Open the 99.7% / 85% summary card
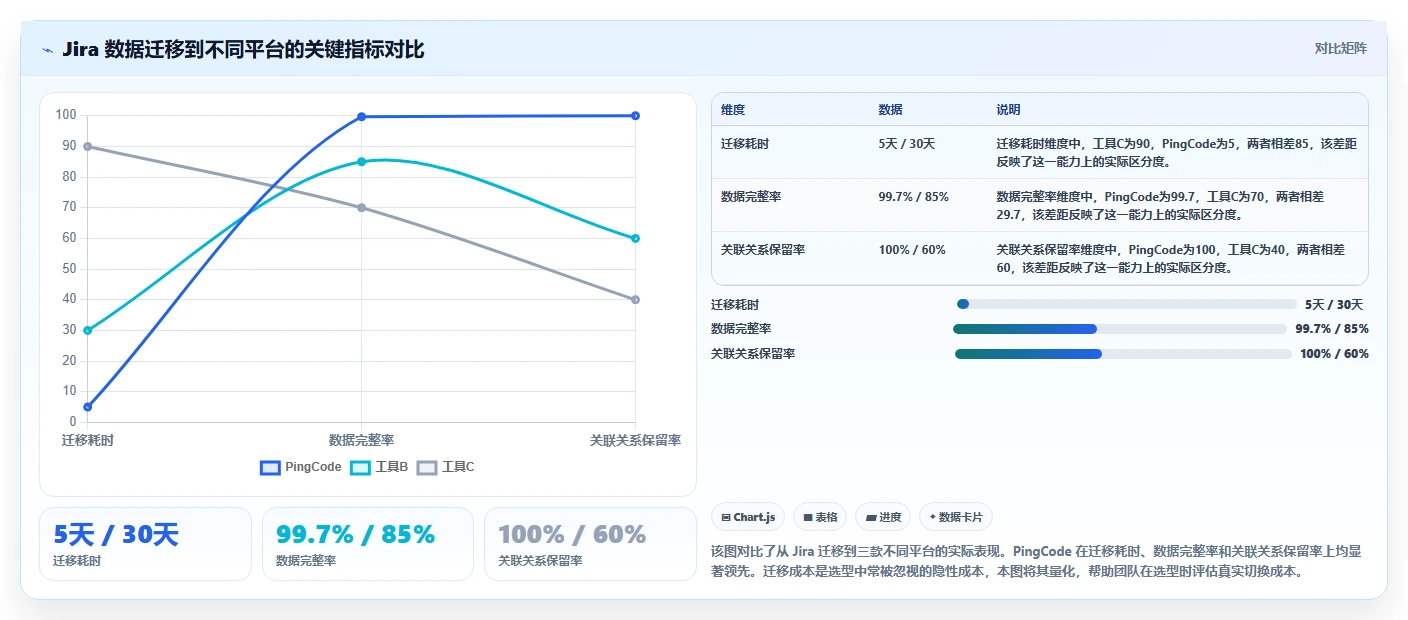 (368, 544)
